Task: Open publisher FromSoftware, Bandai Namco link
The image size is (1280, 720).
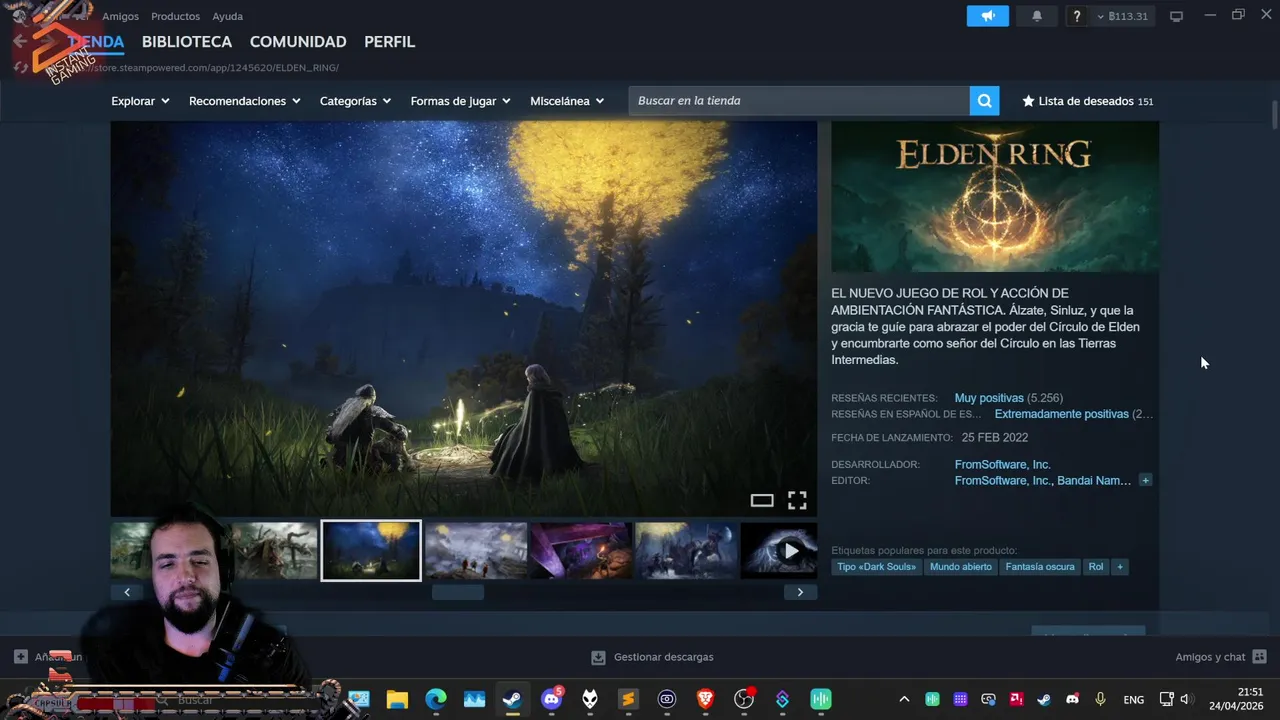Action: [x=1043, y=481]
